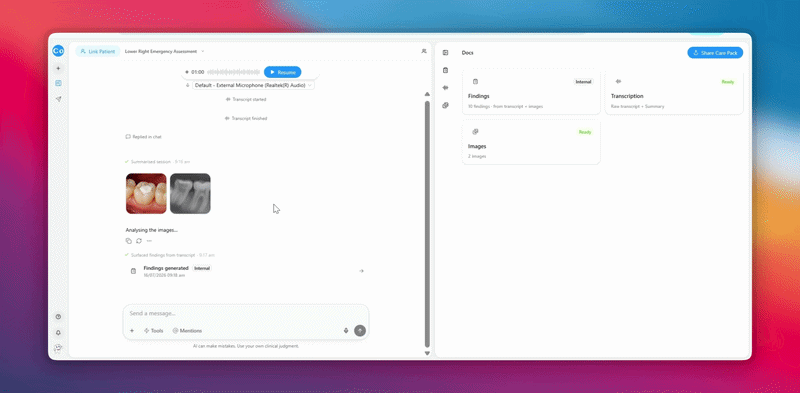Resume the recording
The image size is (800, 393).
[283, 72]
